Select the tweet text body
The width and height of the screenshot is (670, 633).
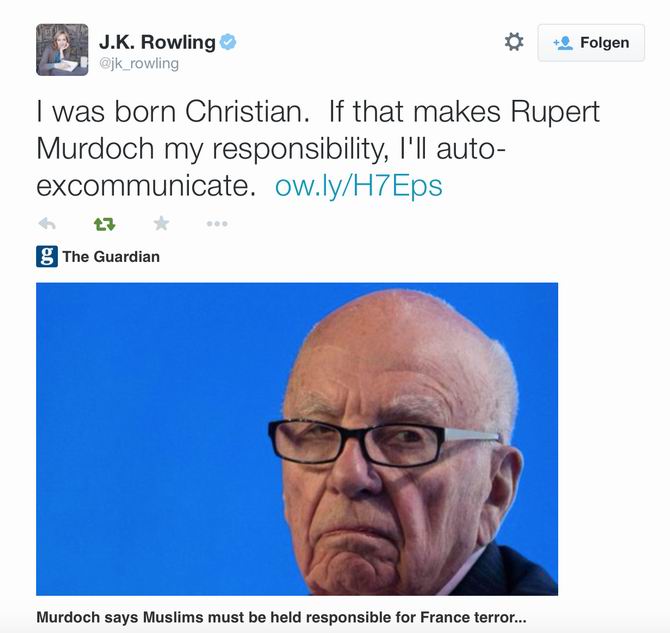point(318,148)
